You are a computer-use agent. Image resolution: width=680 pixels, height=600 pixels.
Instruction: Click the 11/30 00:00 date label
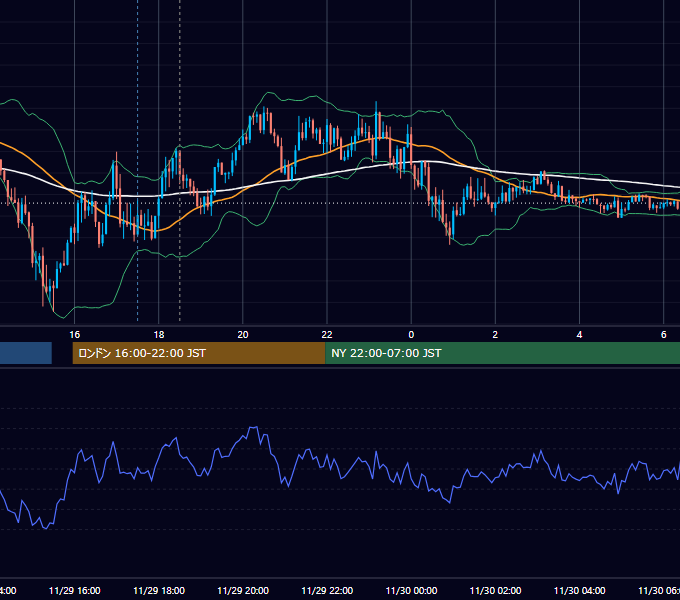click(411, 590)
